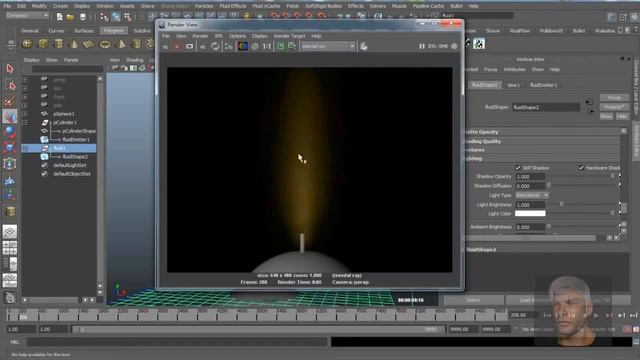Choose the Paint selection tool

[x=10, y=101]
